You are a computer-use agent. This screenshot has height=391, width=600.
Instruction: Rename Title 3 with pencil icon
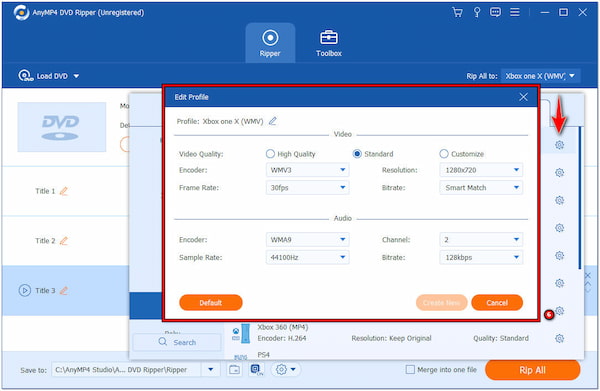point(64,290)
